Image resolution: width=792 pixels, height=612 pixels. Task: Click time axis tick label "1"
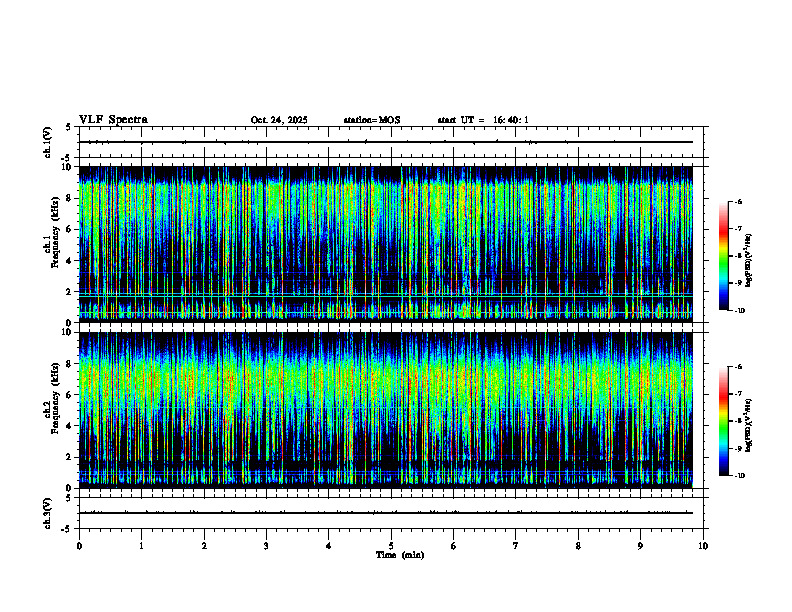[x=141, y=546]
